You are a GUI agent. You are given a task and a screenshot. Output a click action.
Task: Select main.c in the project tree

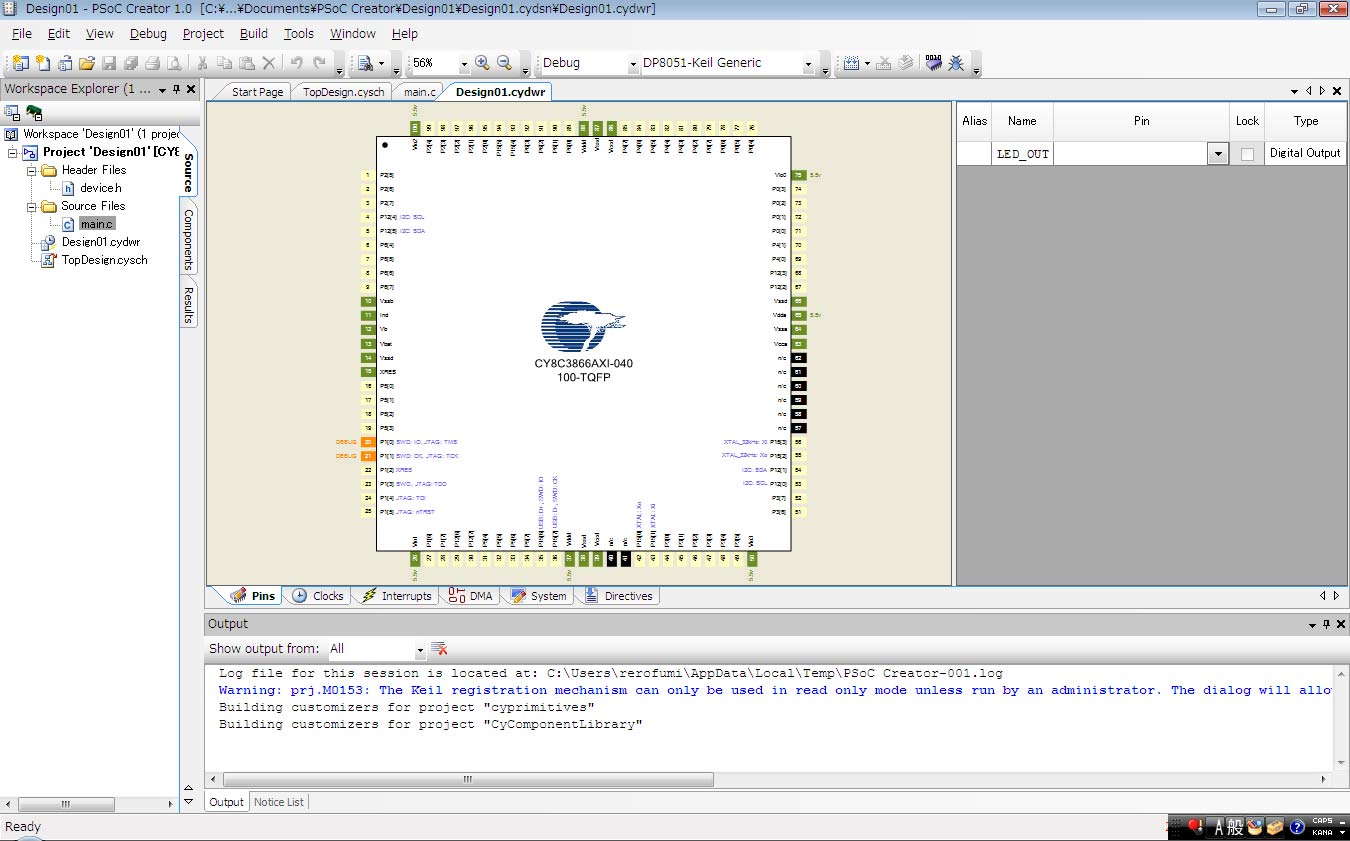(97, 224)
